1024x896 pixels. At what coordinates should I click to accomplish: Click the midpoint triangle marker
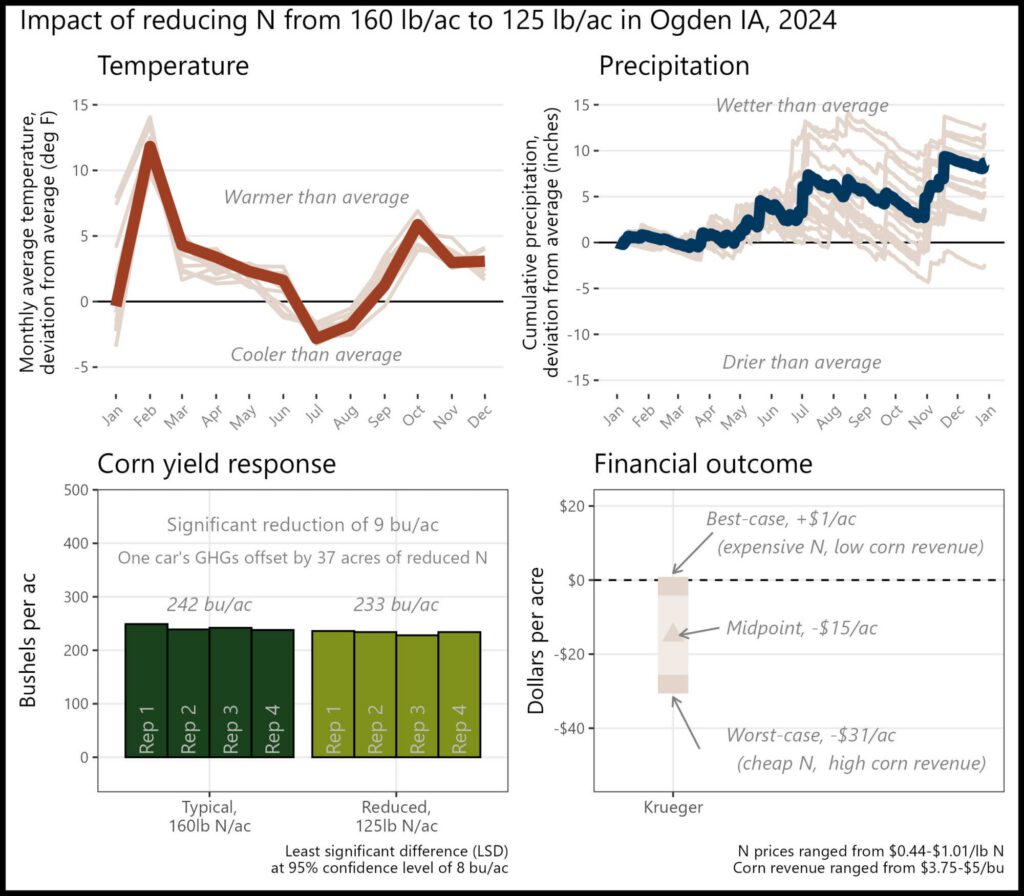pos(673,632)
